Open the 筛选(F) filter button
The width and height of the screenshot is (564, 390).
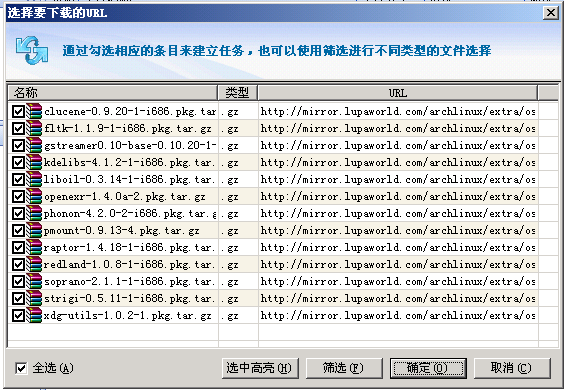click(344, 368)
